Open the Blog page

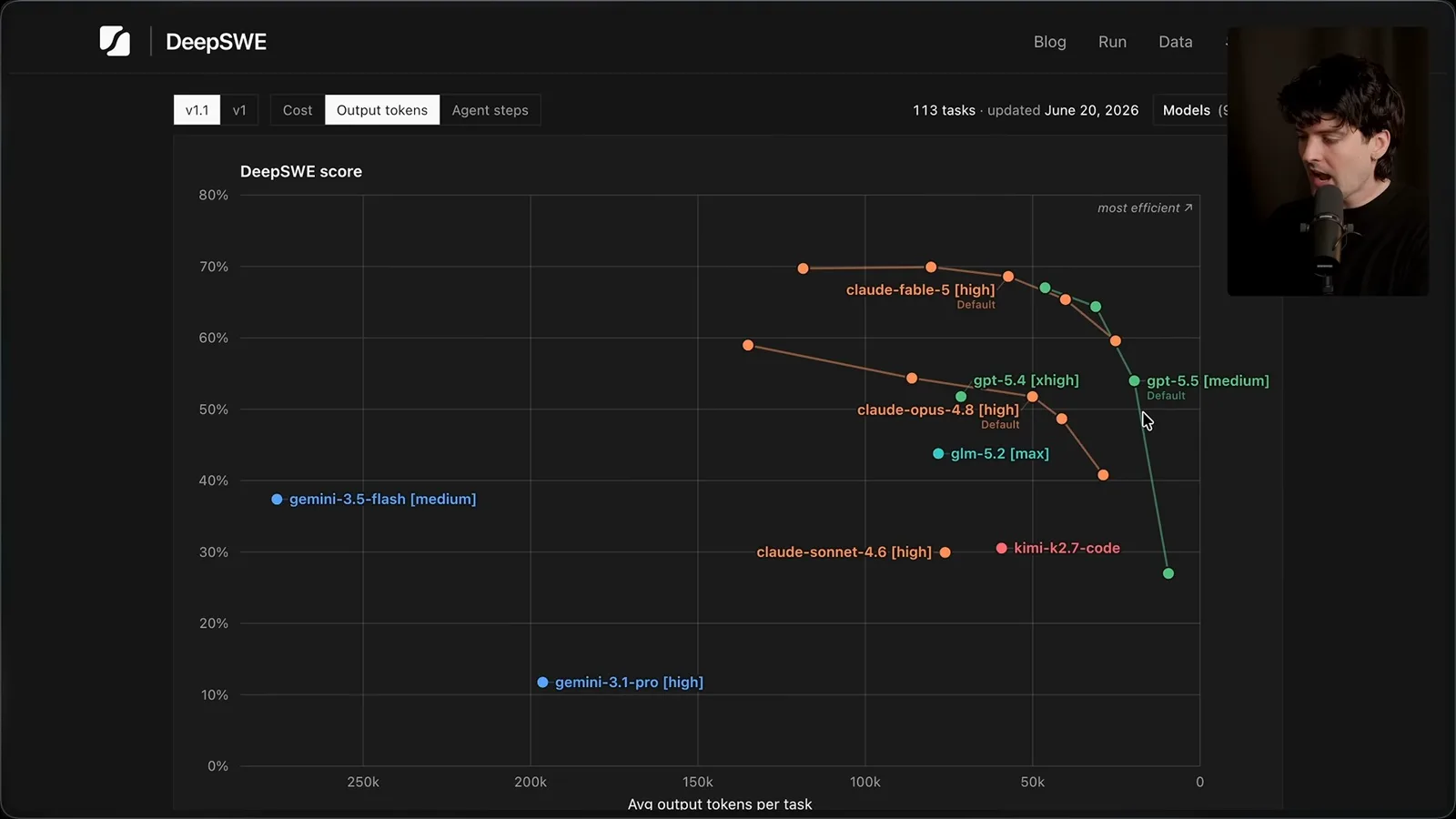pos(1049,42)
